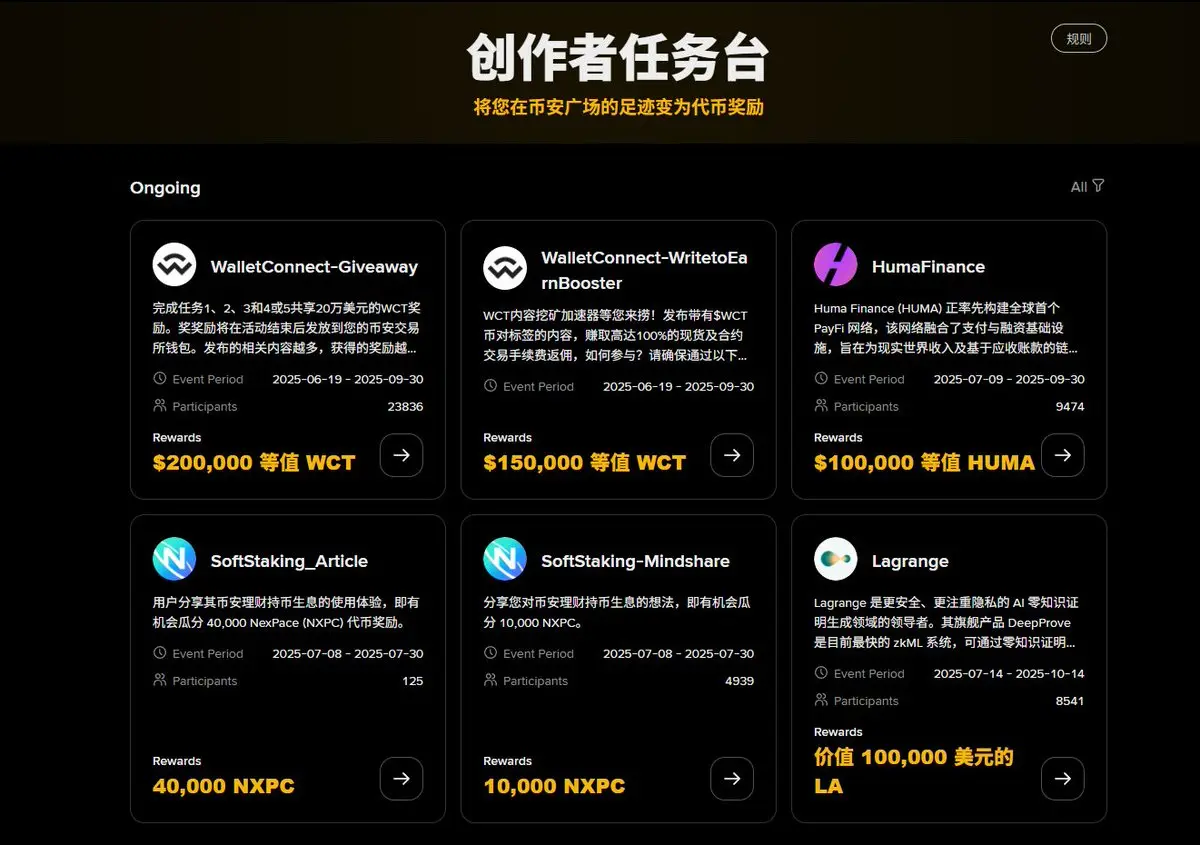The image size is (1200, 845).
Task: Click the clock icon in WalletConnect-WritetoEarnBooster card
Action: [x=490, y=386]
